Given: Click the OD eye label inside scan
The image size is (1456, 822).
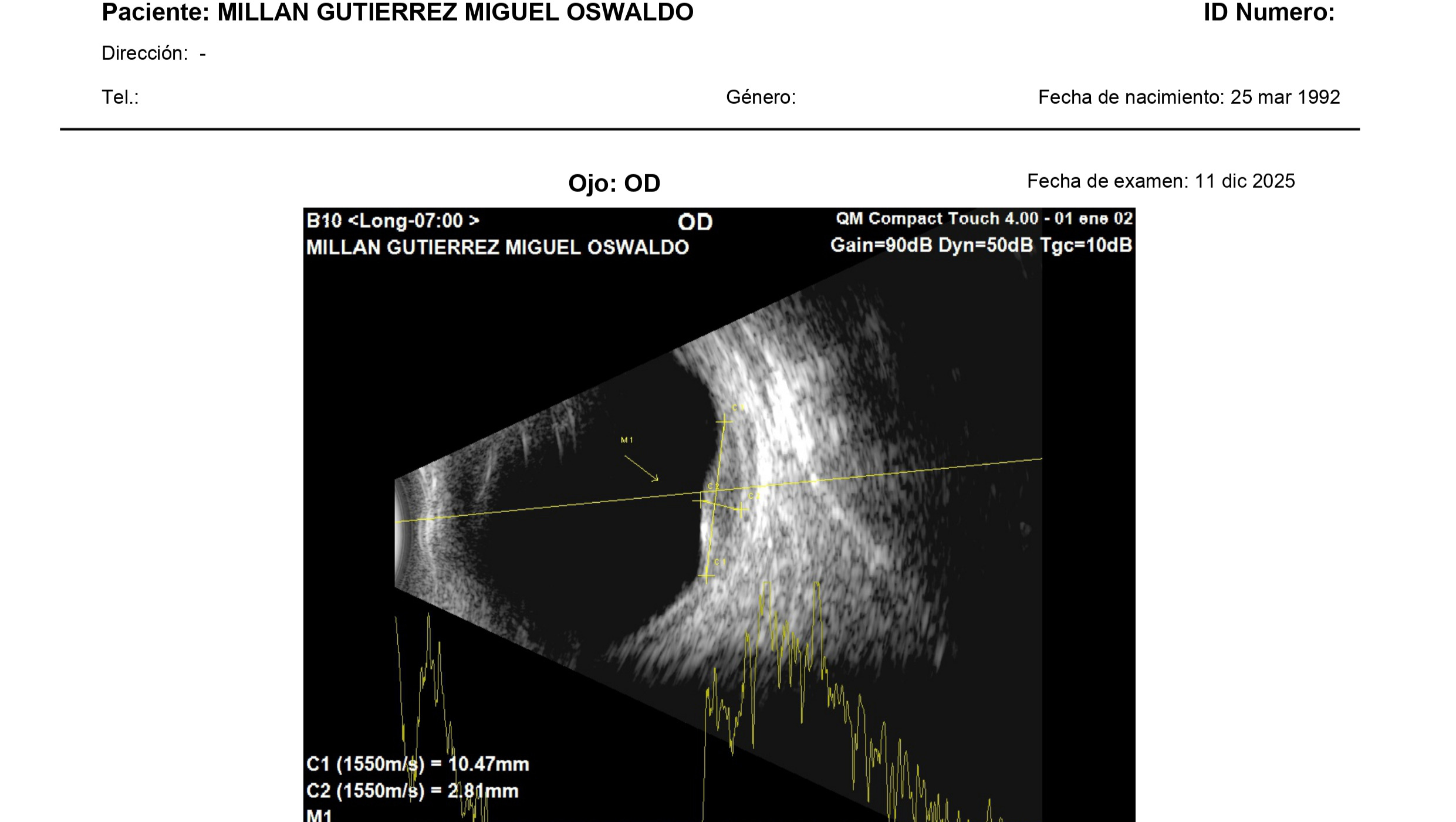Looking at the screenshot, I should [695, 222].
